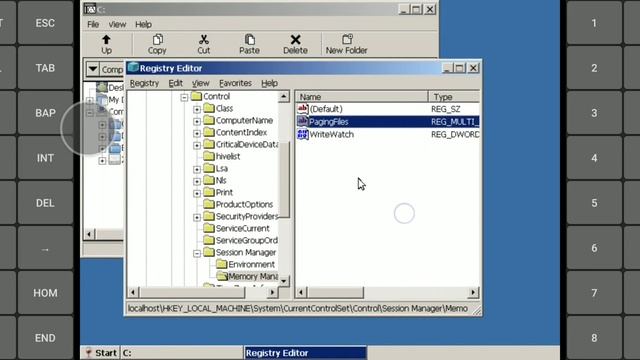Sort by the Name column header
This screenshot has width=640, height=360.
pos(362,97)
